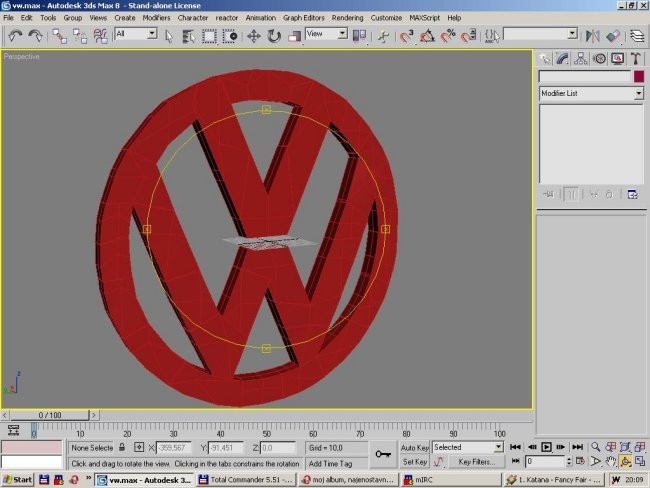Activate the Select and Move tool
This screenshot has width=650, height=488.
click(254, 36)
